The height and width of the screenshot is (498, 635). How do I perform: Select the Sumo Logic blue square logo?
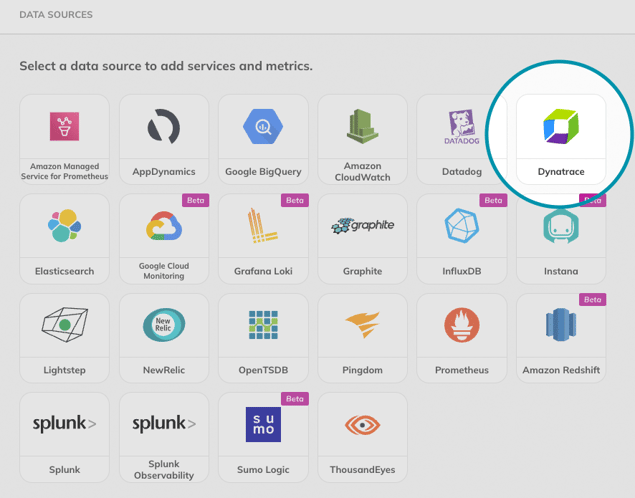(263, 424)
